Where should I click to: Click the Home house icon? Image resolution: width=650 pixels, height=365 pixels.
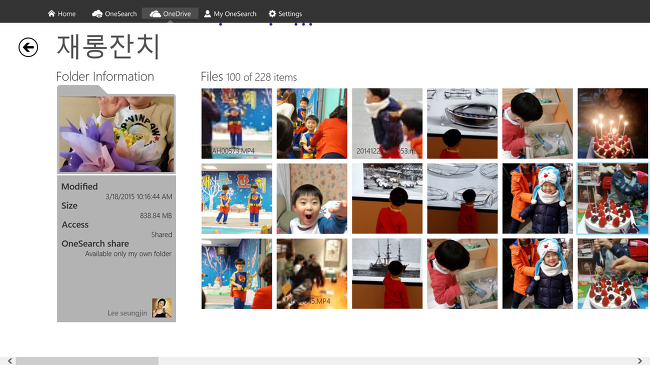point(51,14)
